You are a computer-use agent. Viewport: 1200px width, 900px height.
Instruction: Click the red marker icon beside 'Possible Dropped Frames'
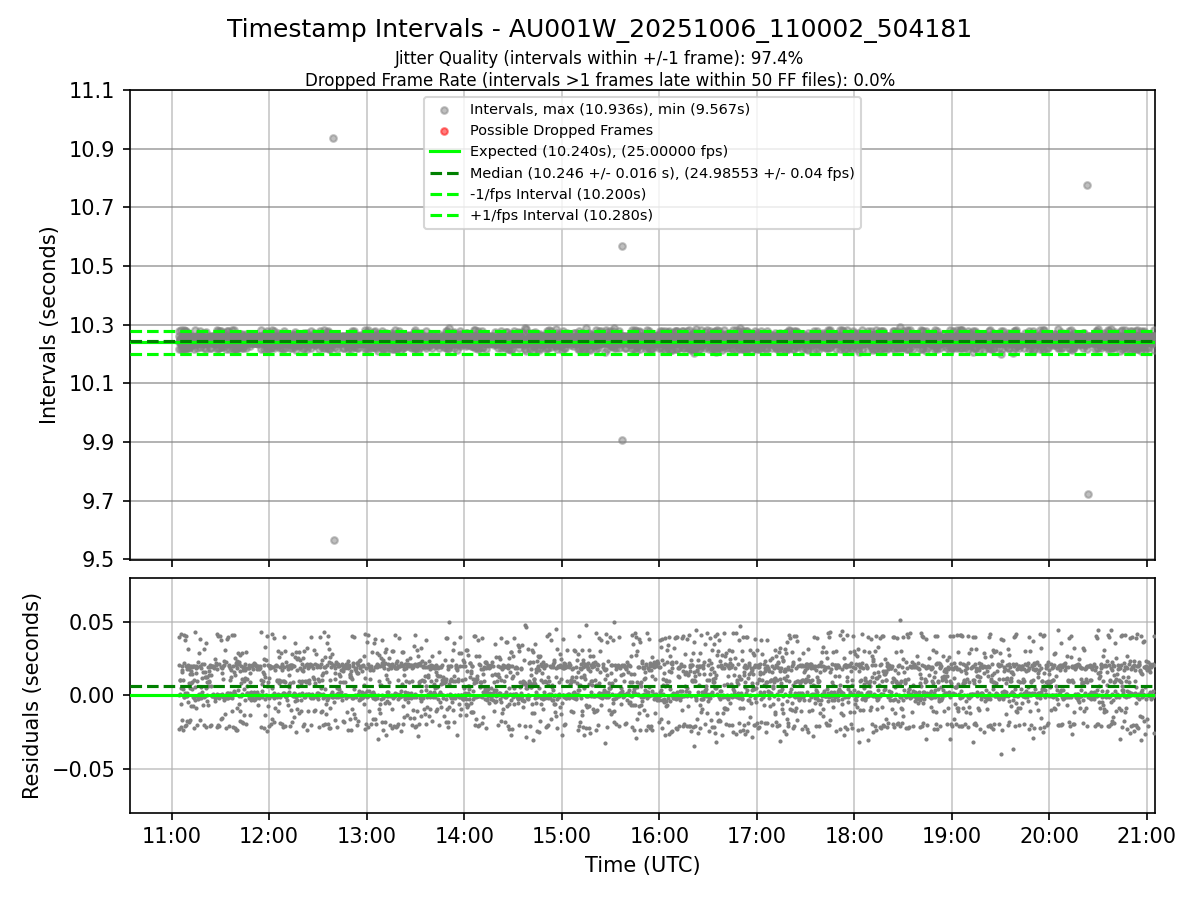[445, 131]
